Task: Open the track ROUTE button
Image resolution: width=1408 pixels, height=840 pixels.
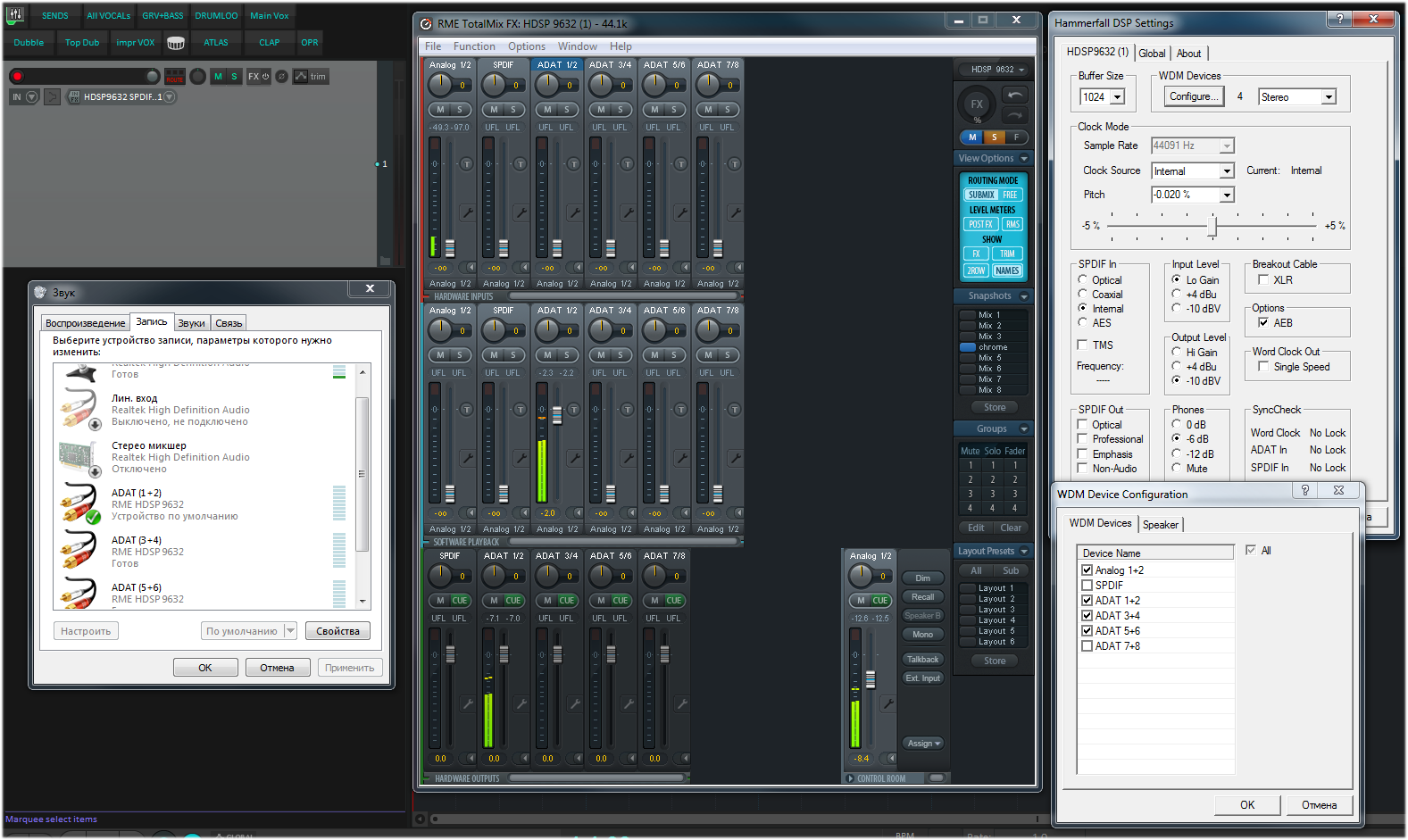Action: (x=175, y=77)
